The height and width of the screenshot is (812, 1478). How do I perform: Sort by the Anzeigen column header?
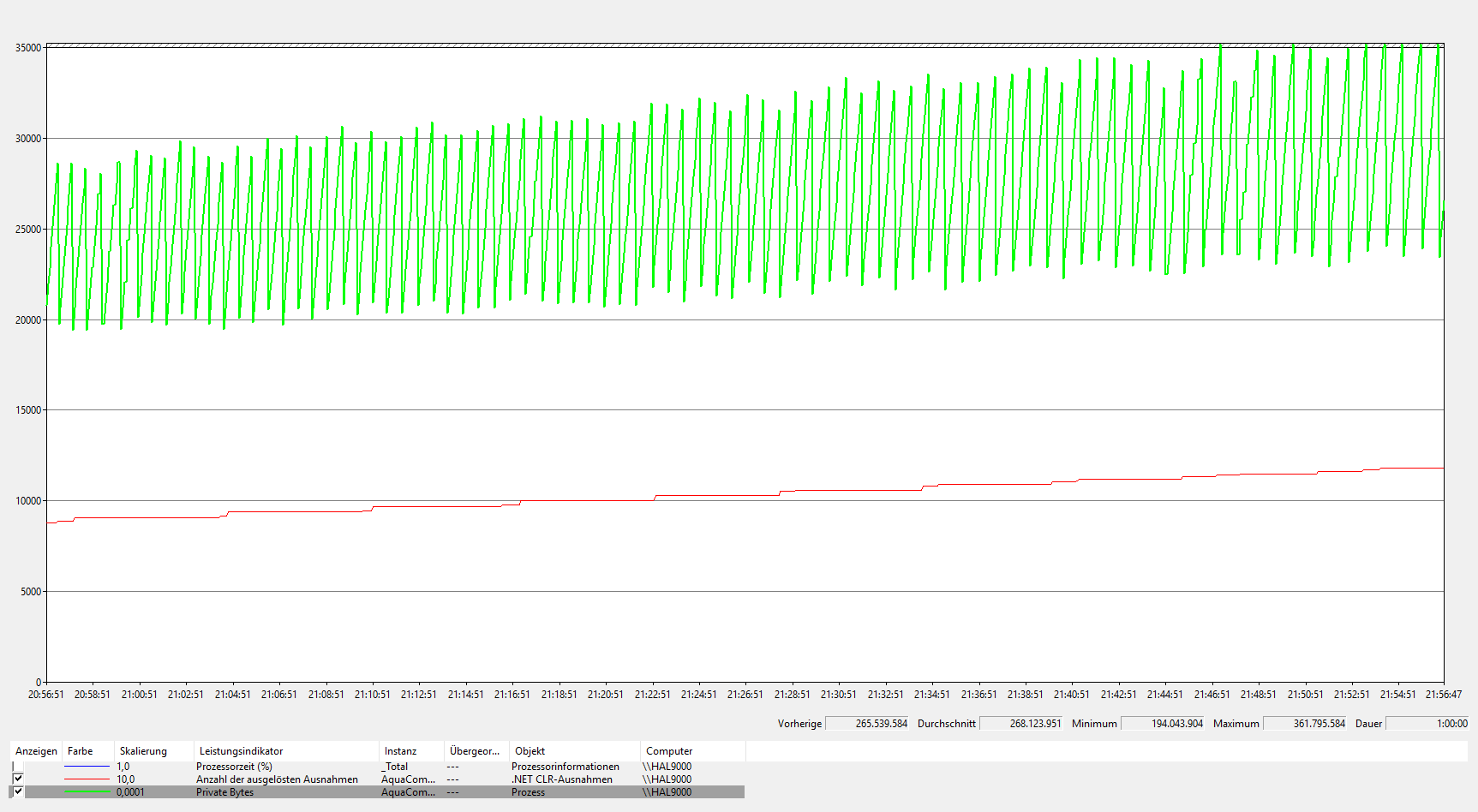[36, 751]
